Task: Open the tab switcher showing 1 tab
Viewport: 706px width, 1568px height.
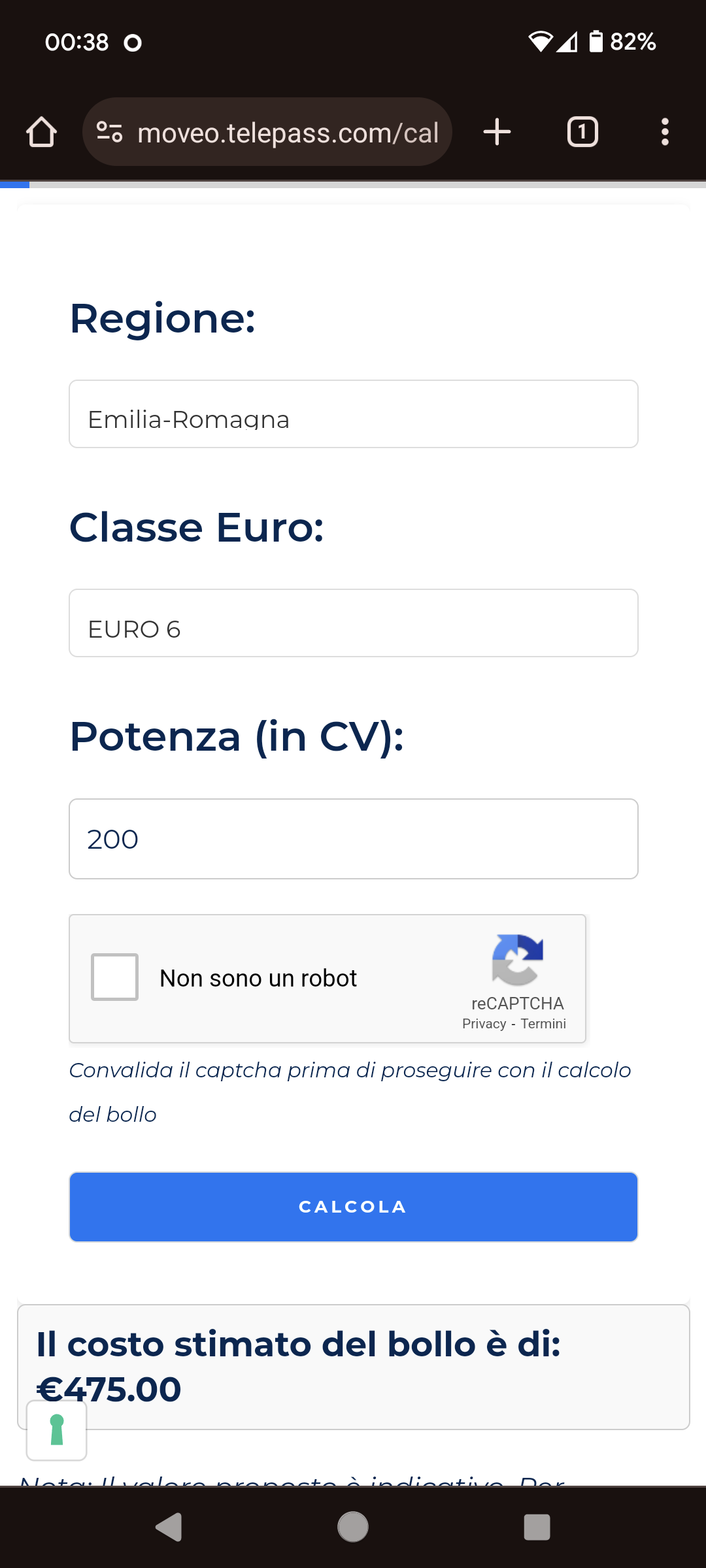Action: [x=582, y=132]
